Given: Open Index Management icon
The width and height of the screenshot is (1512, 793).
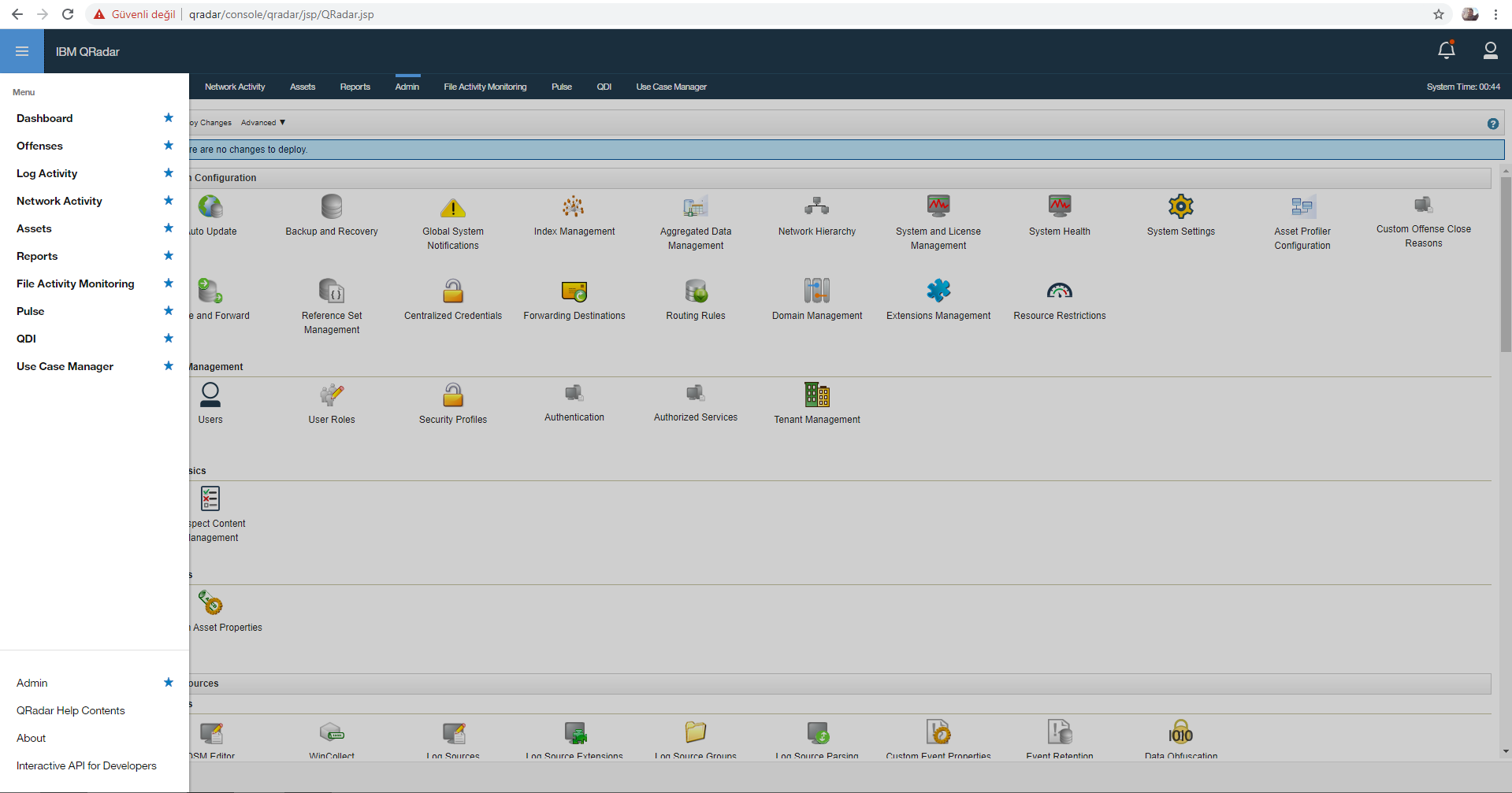Looking at the screenshot, I should [x=574, y=207].
